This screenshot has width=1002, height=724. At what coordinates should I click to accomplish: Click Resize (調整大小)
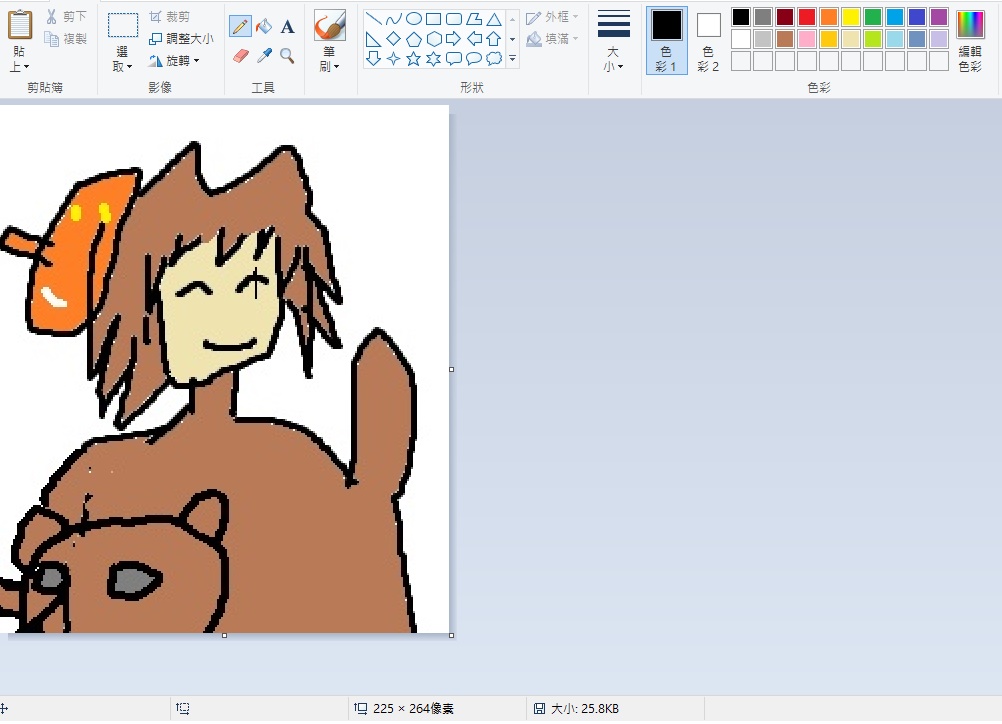click(x=181, y=39)
